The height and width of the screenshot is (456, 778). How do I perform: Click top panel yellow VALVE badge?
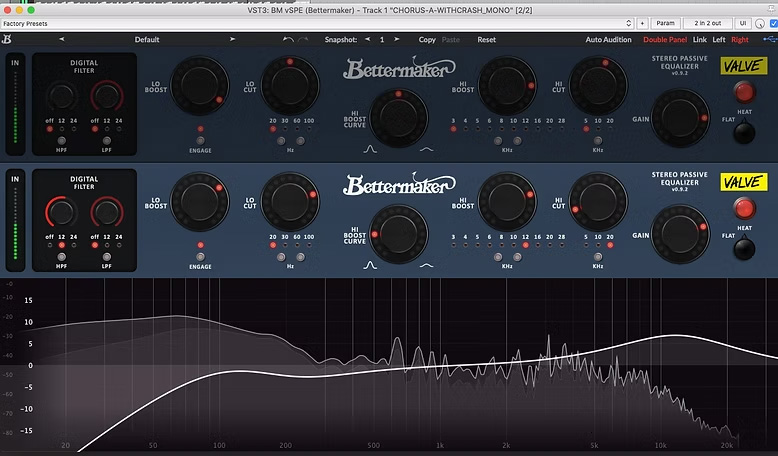coord(744,66)
